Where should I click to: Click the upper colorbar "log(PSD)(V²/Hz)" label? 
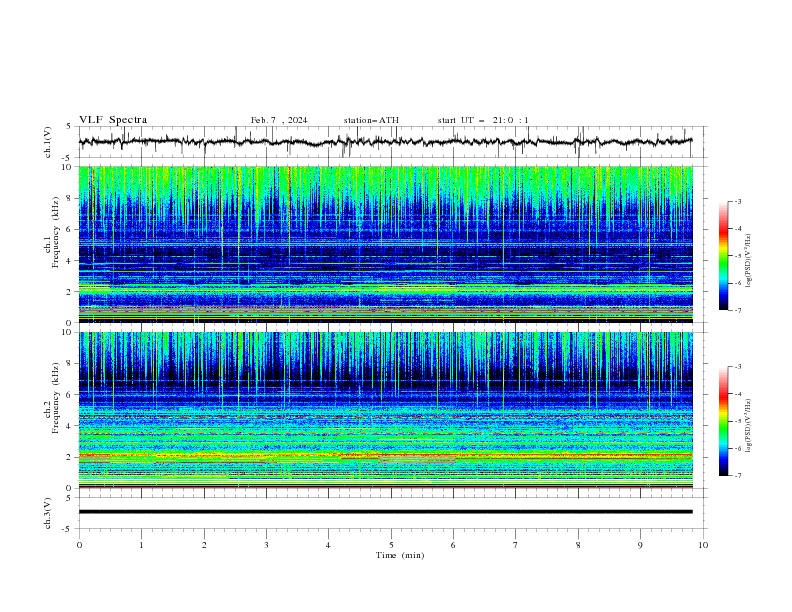(749, 261)
